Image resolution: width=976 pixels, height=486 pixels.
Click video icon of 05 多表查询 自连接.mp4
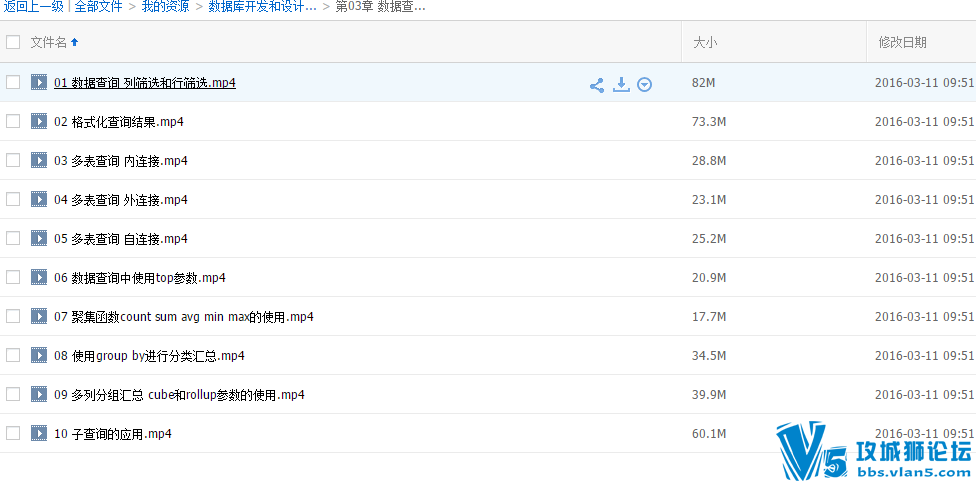pos(39,238)
